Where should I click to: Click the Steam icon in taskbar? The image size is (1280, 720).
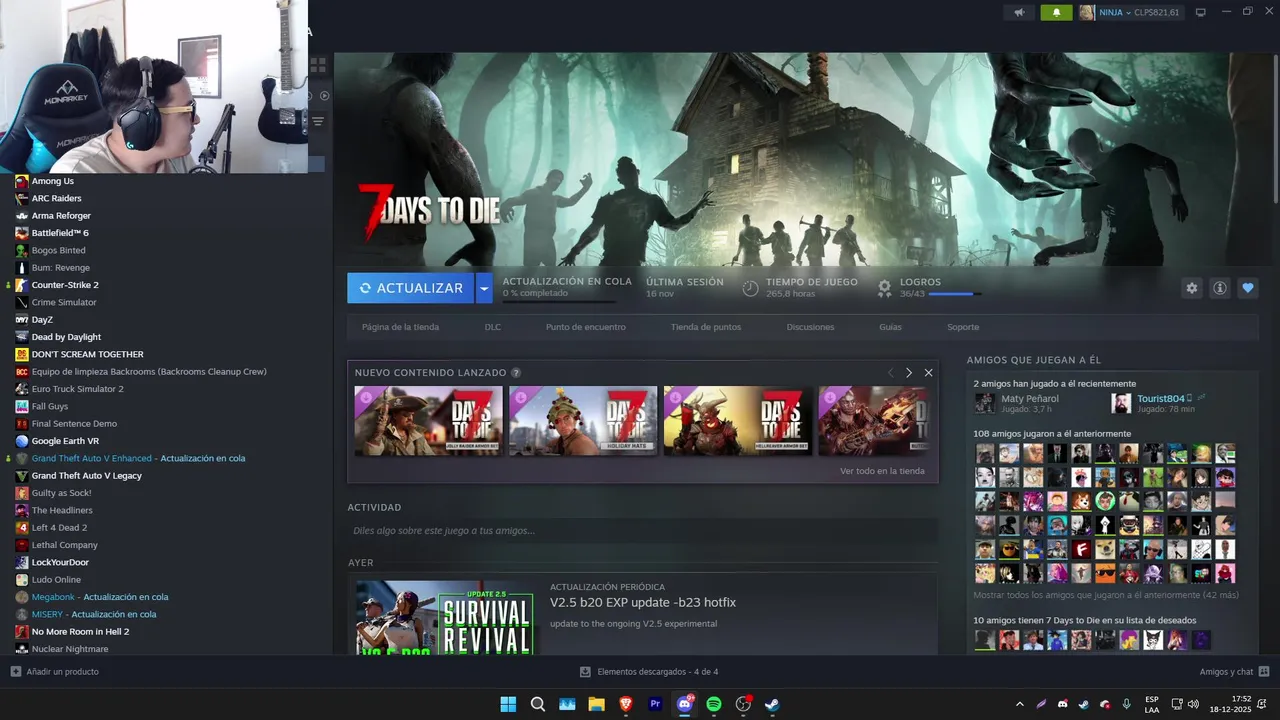point(772,704)
